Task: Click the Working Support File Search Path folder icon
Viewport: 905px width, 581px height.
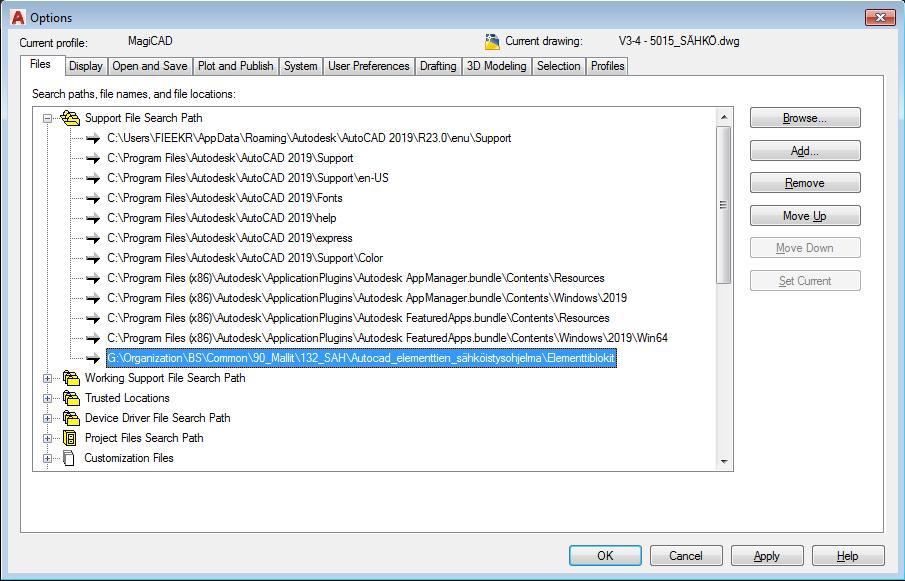Action: 71,378
